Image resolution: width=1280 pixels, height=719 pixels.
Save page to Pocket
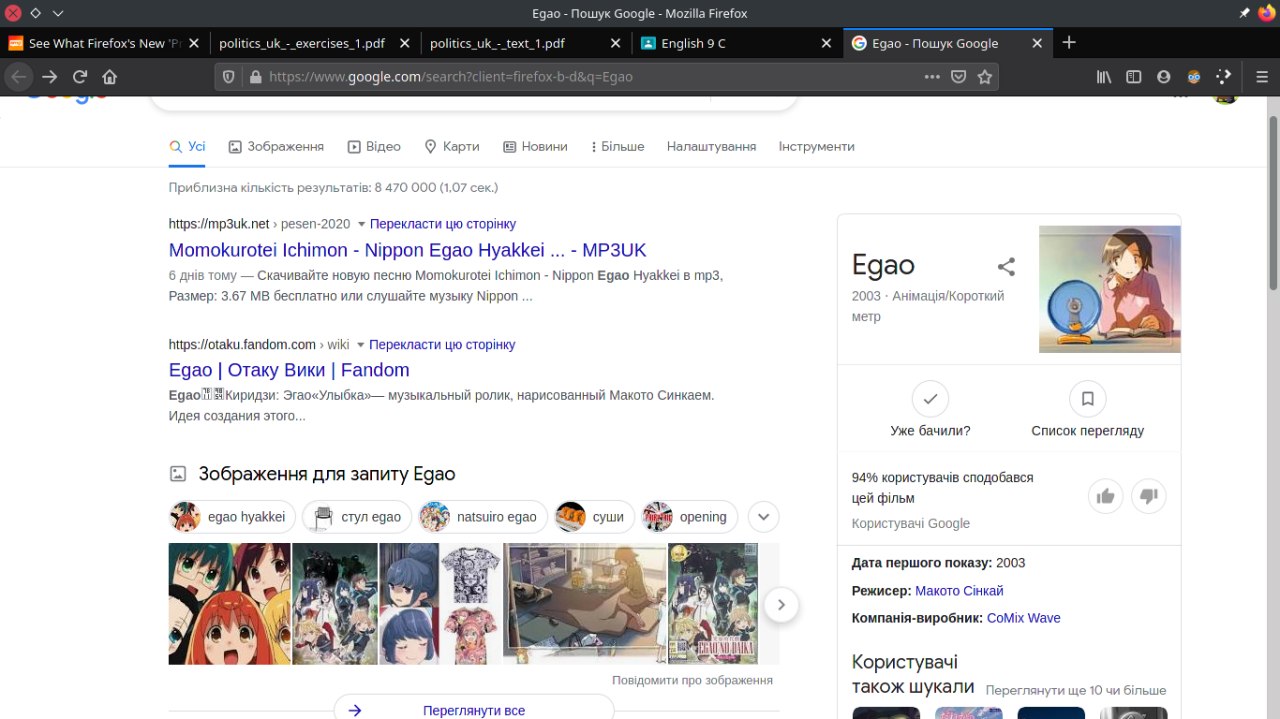(958, 76)
